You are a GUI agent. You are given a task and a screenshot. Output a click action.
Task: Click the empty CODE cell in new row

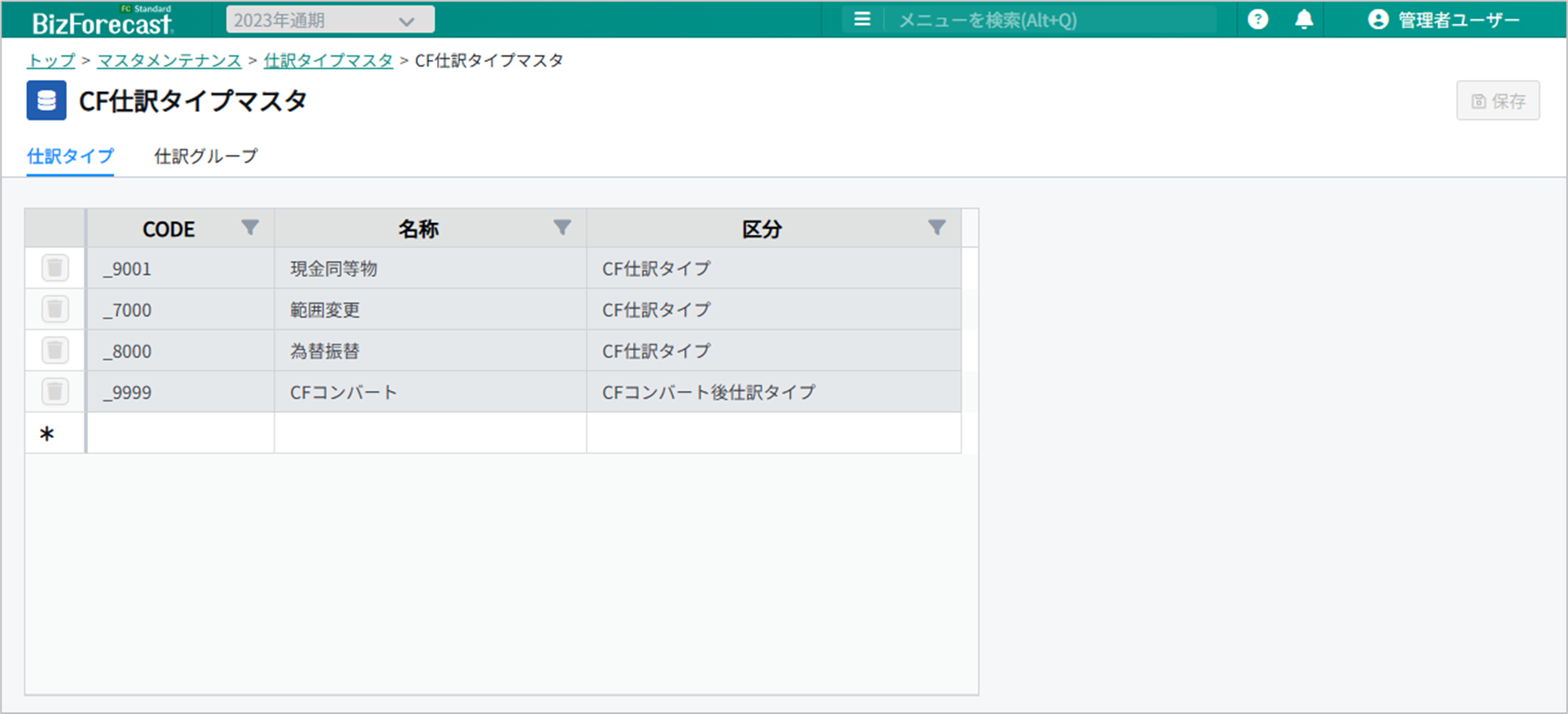[x=180, y=433]
